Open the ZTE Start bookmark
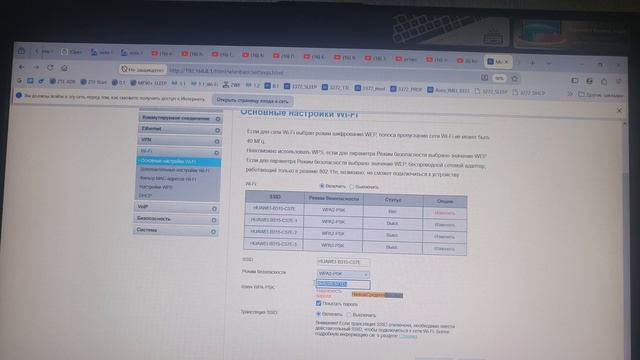This screenshot has width=640, height=360. click(x=93, y=82)
